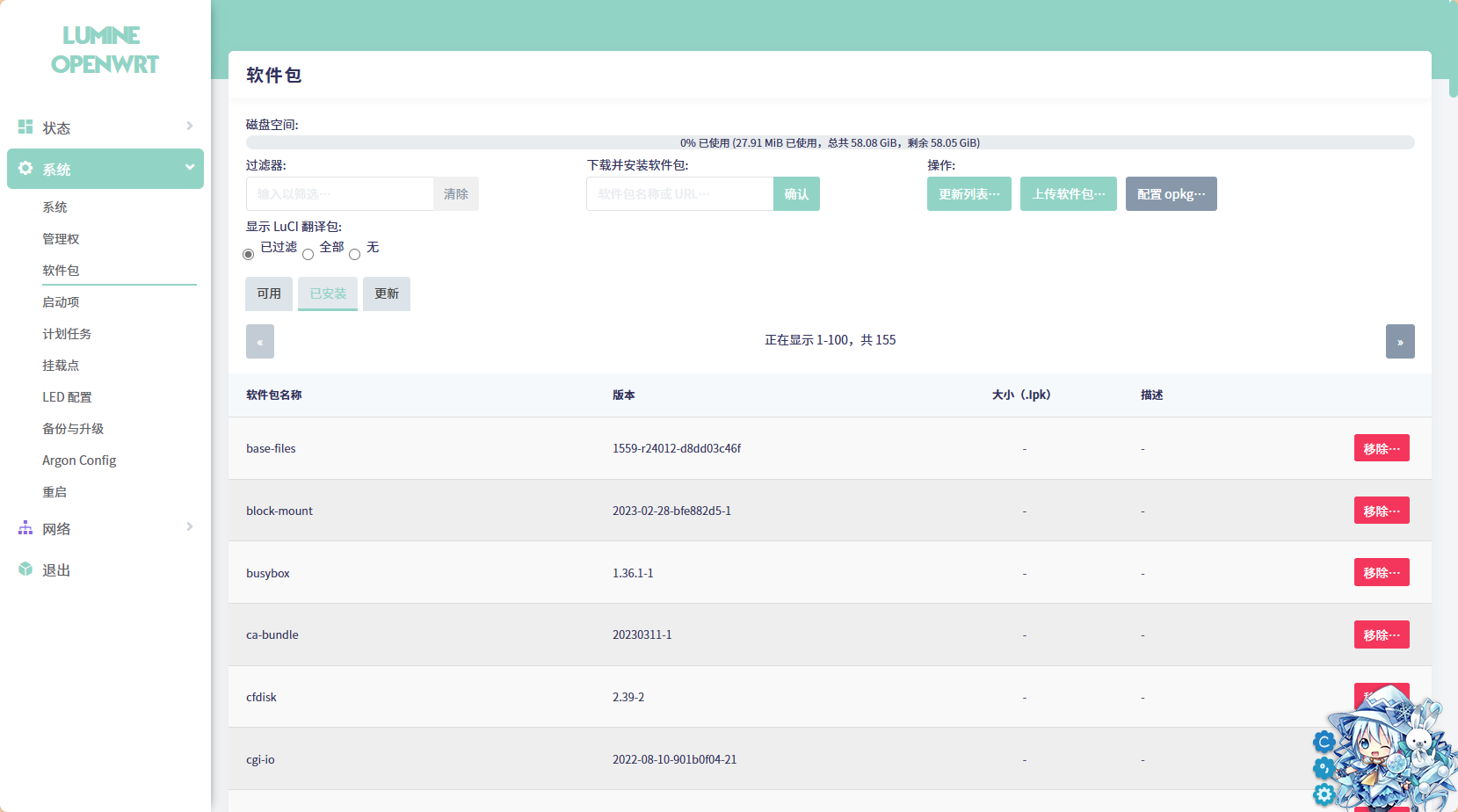The image size is (1458, 812).
Task: Click the 状态 dashboard icon in sidebar
Action: pos(25,127)
